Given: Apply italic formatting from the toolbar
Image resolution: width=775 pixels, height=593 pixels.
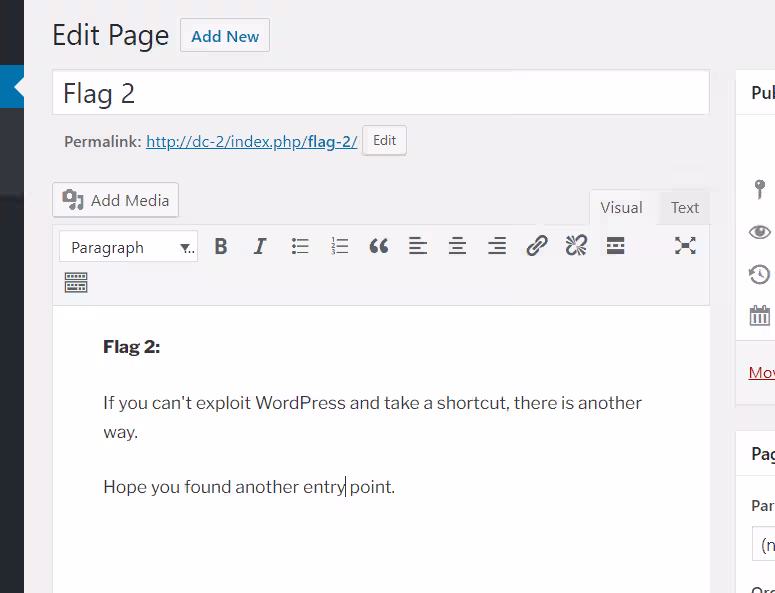Looking at the screenshot, I should [260, 246].
